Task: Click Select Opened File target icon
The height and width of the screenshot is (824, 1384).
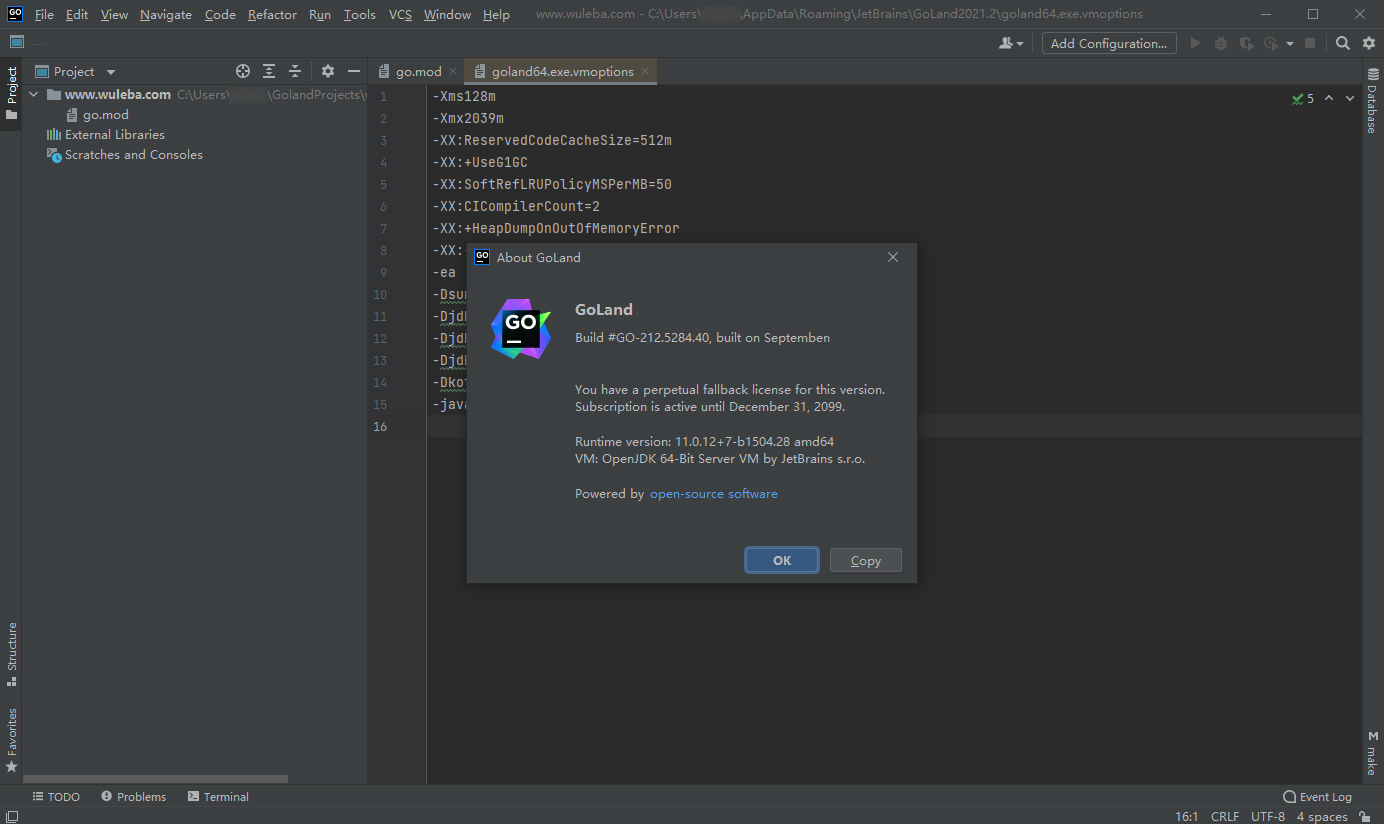Action: click(243, 71)
